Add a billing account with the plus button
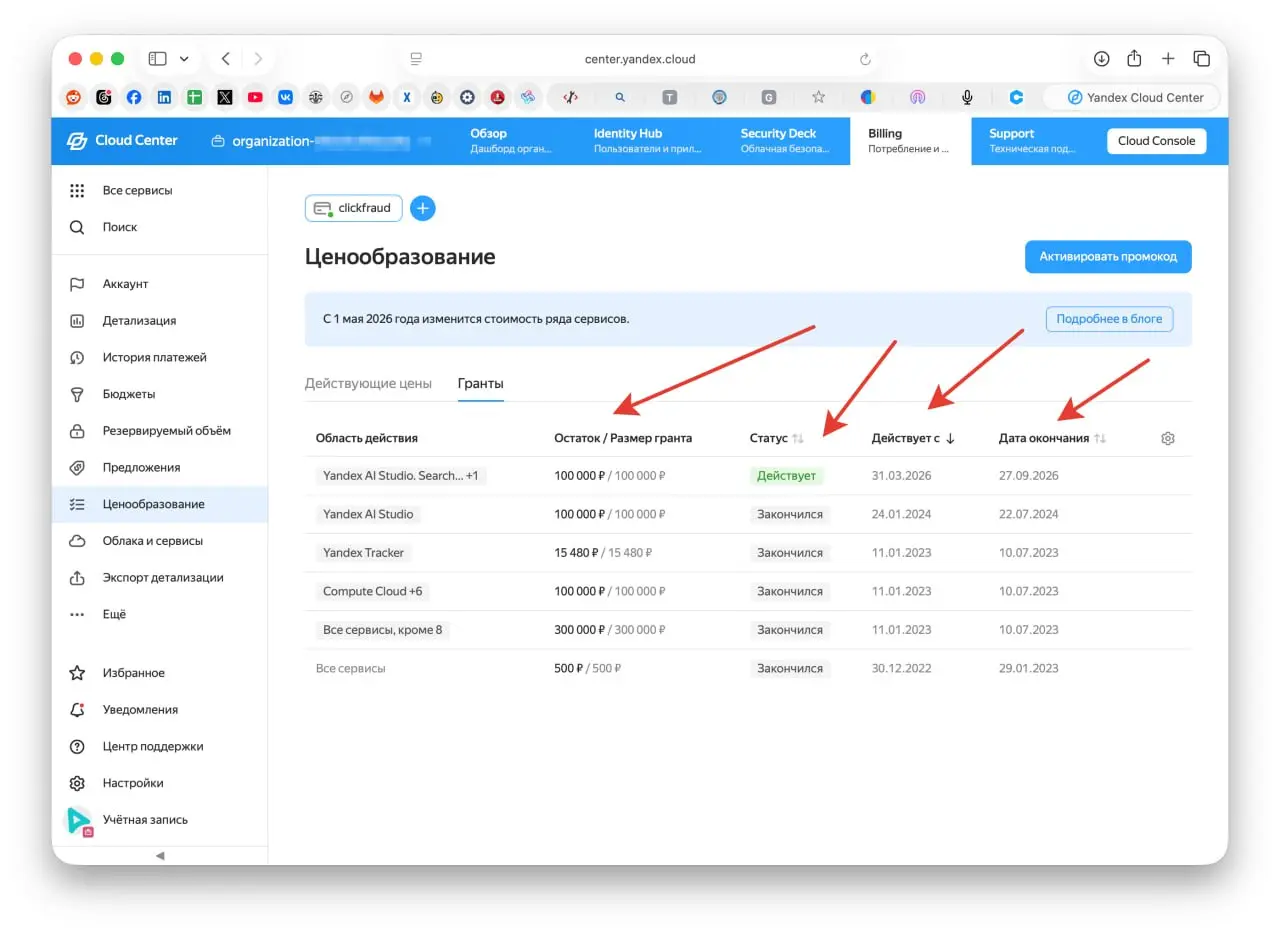This screenshot has height=933, width=1280. click(x=423, y=208)
